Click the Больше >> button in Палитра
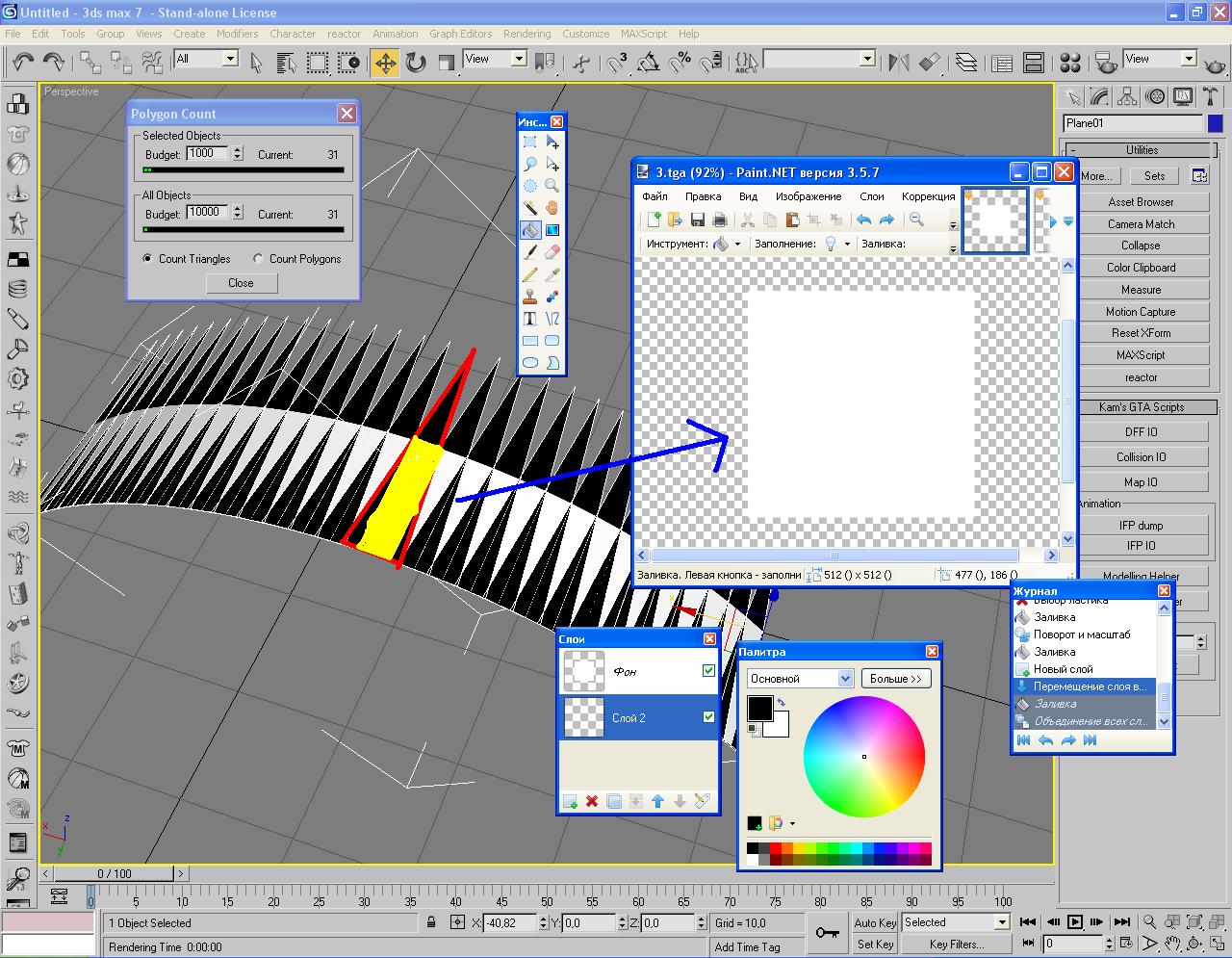The image size is (1232, 958). click(896, 679)
